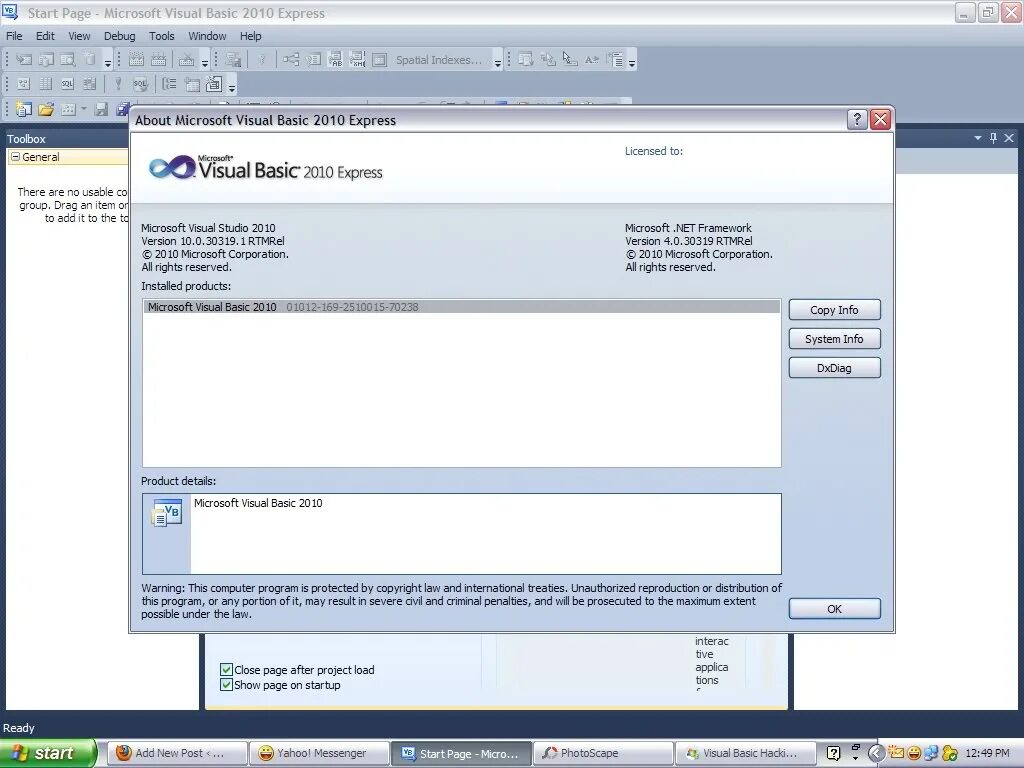This screenshot has width=1024, height=768.
Task: Click the System Info button
Action: 834,338
